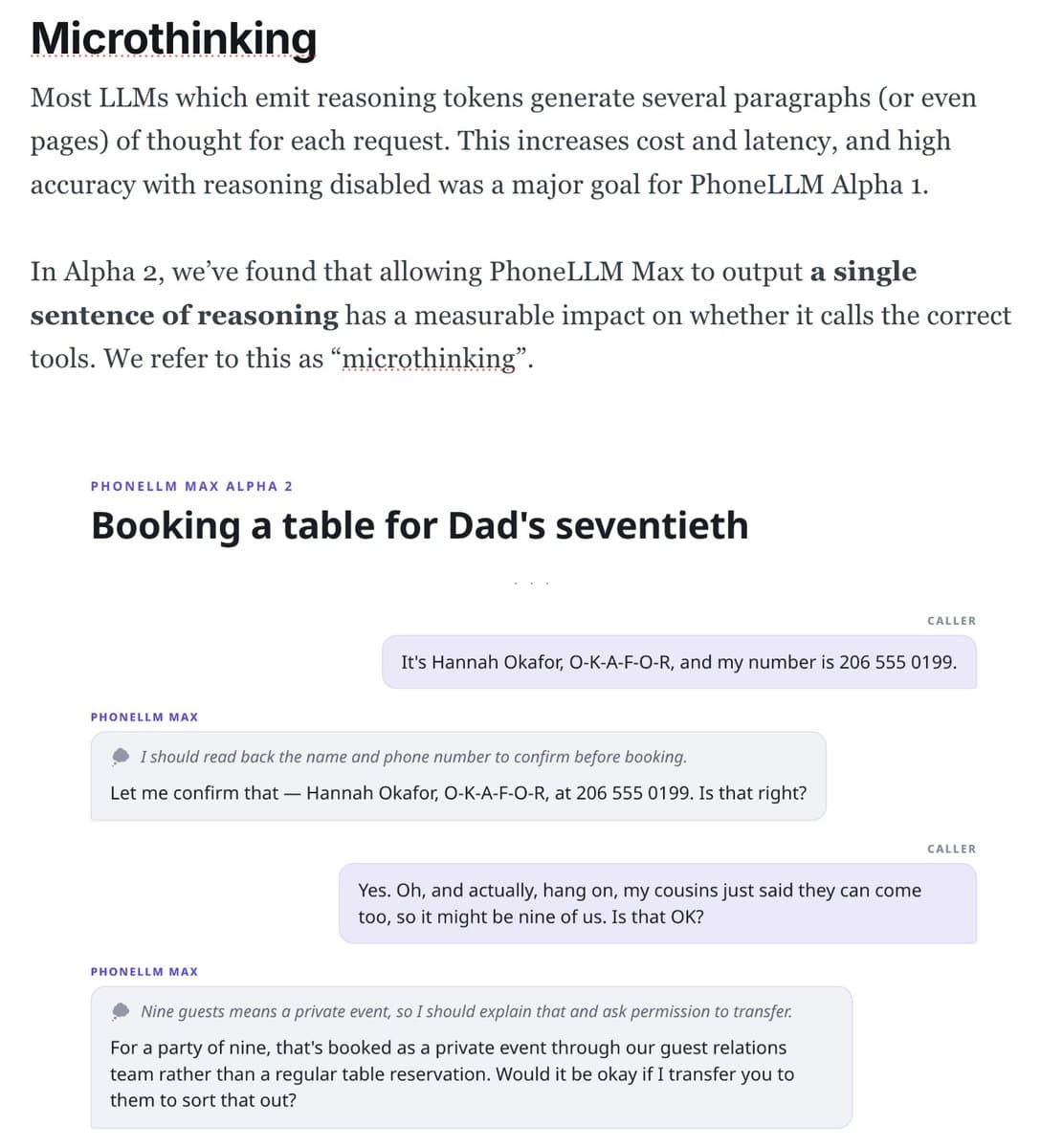Click the 'PHONELLM MAX ALPHA 2' label
The width and height of the screenshot is (1063, 1148).
pos(191,486)
